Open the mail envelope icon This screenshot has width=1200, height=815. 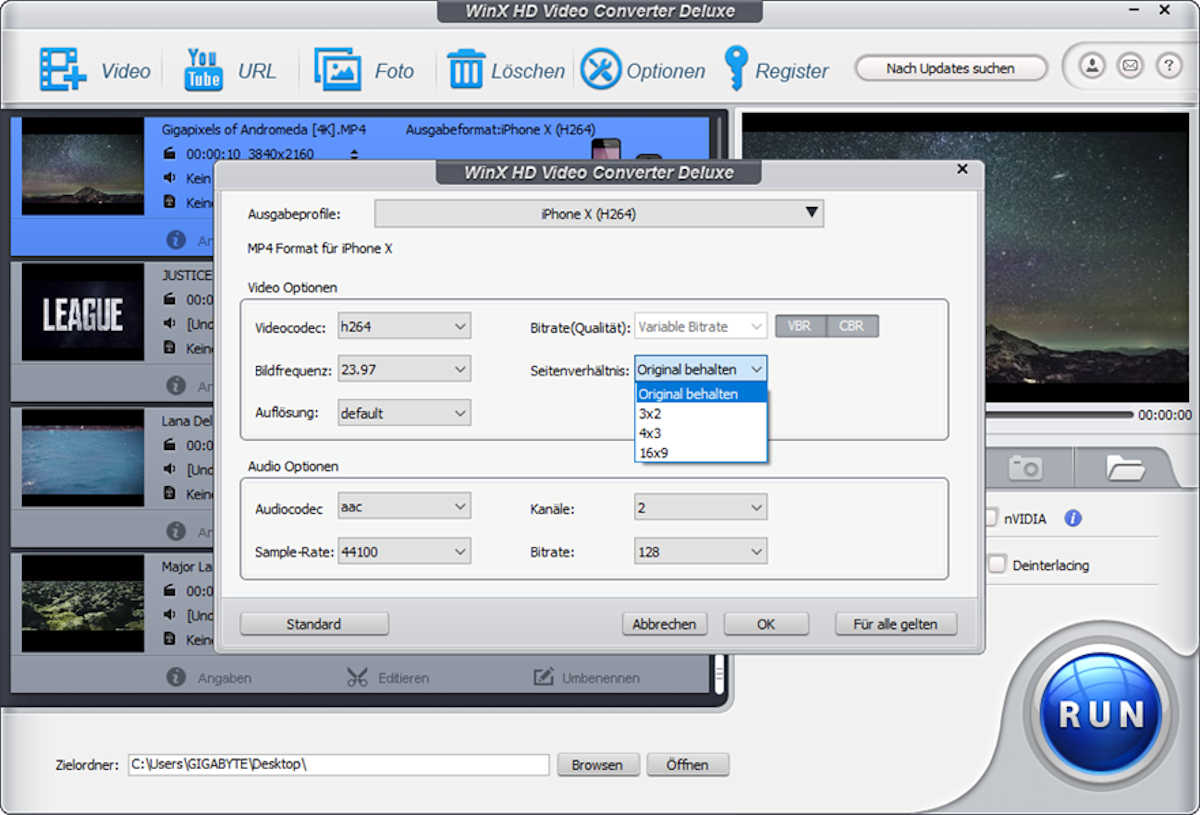pos(1130,67)
